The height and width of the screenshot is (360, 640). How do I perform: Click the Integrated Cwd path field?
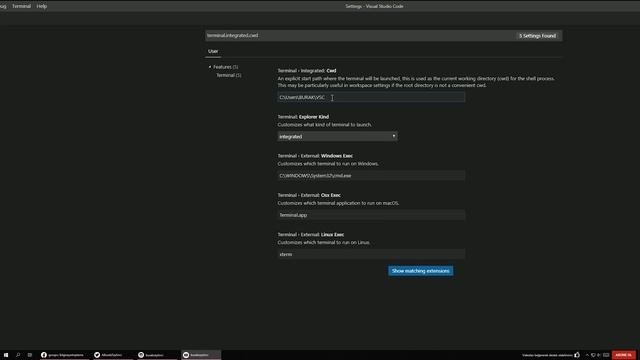coord(371,97)
